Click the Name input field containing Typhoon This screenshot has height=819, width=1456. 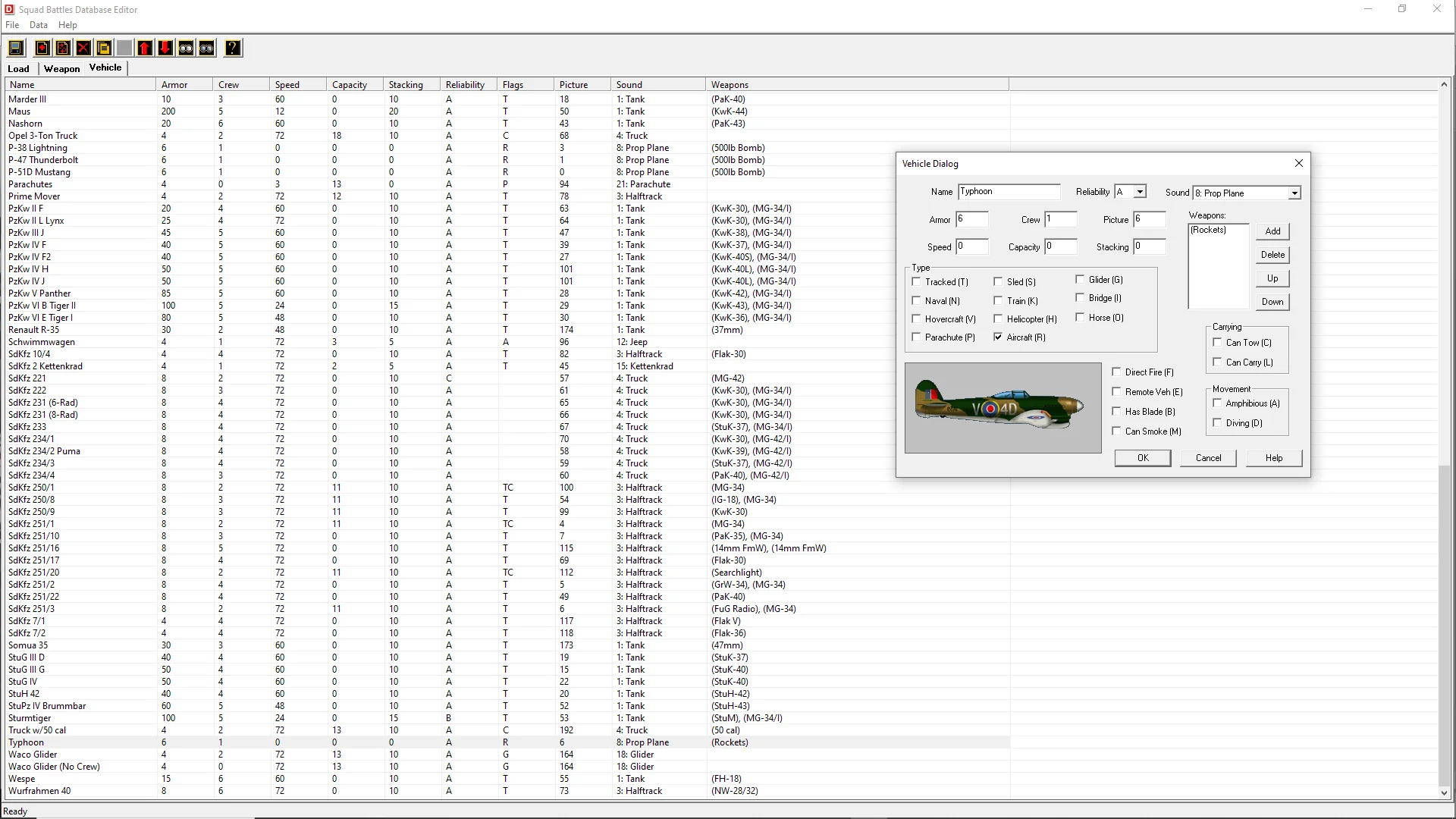pyautogui.click(x=1009, y=192)
